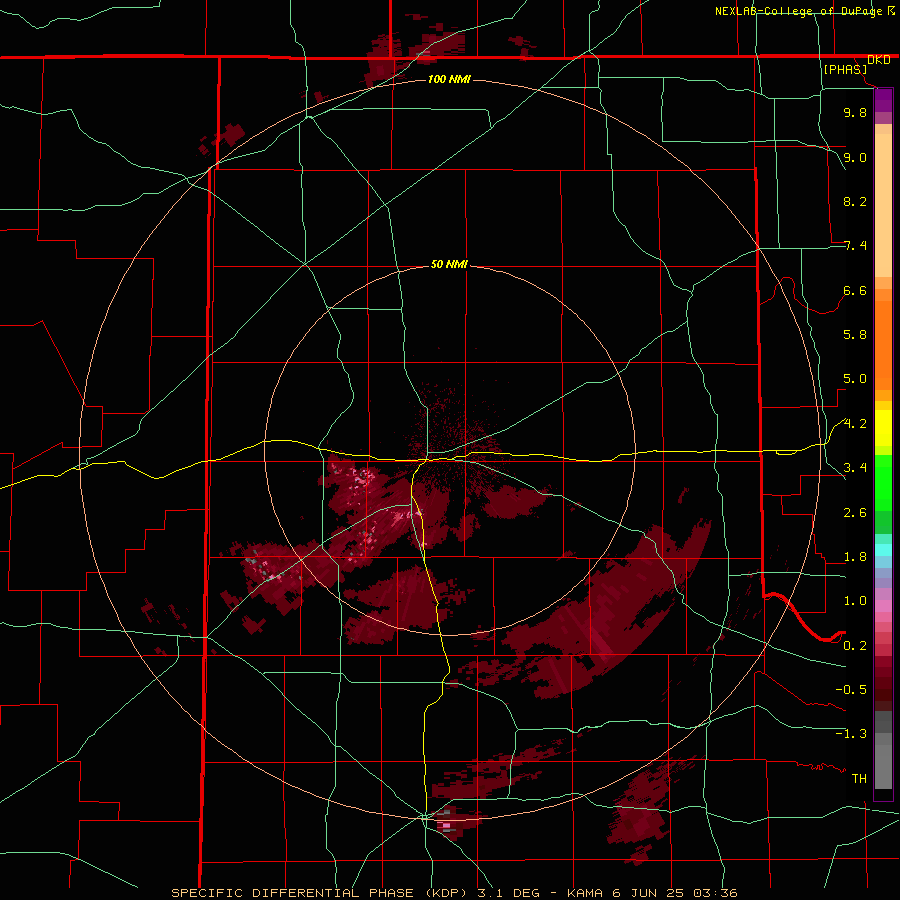
Task: Click the KAMA 6 JUN 25 03:36 timestamp
Action: (x=652, y=893)
